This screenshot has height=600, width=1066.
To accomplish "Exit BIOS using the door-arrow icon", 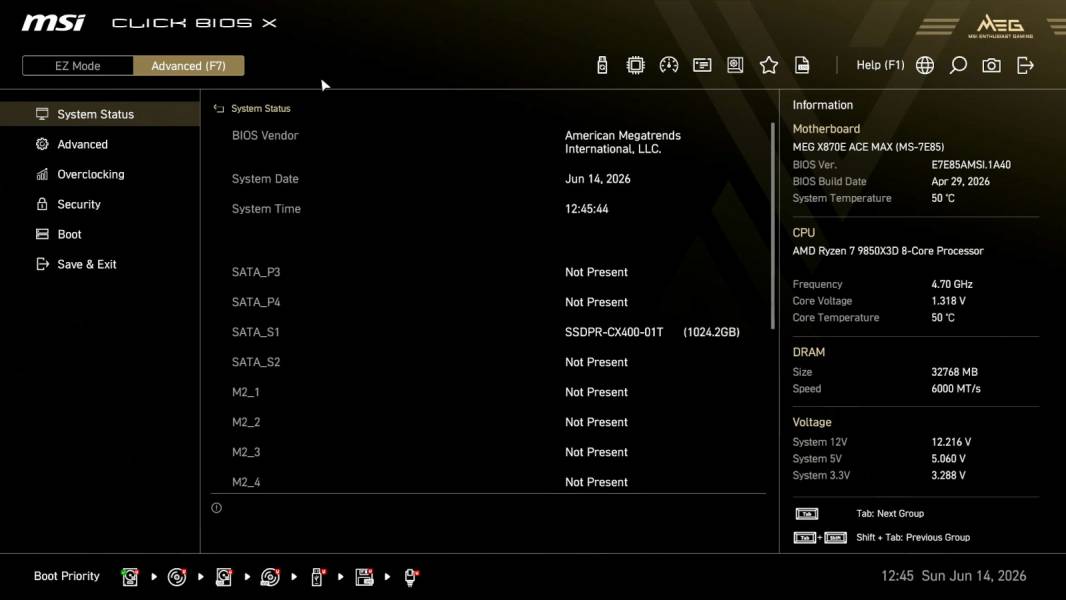I will point(1025,65).
